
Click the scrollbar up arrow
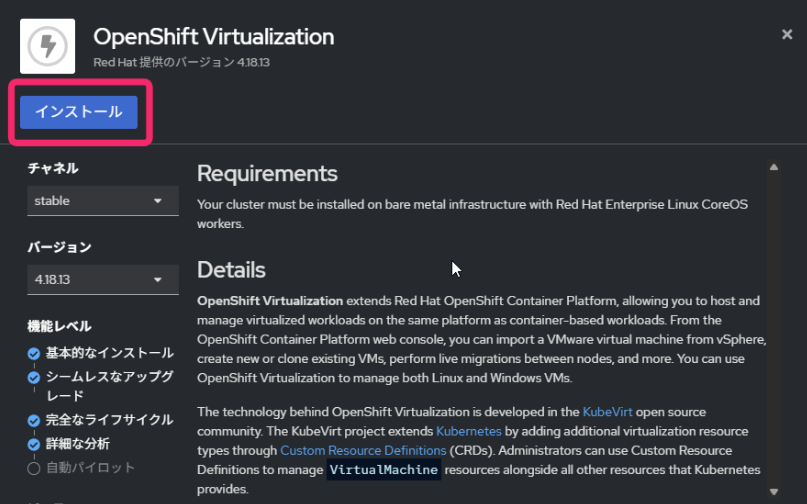pyautogui.click(x=773, y=167)
